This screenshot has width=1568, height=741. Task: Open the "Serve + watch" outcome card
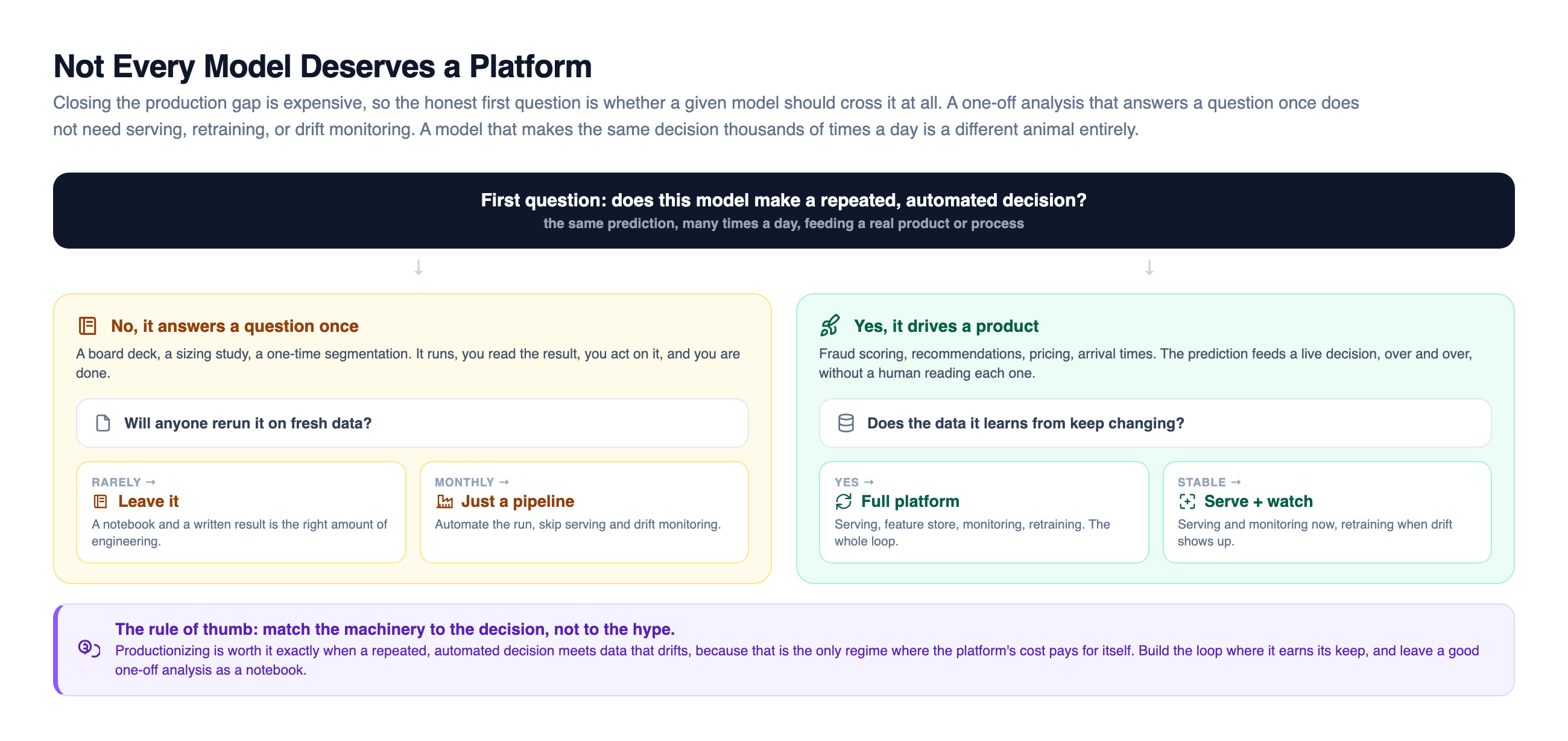(1326, 512)
